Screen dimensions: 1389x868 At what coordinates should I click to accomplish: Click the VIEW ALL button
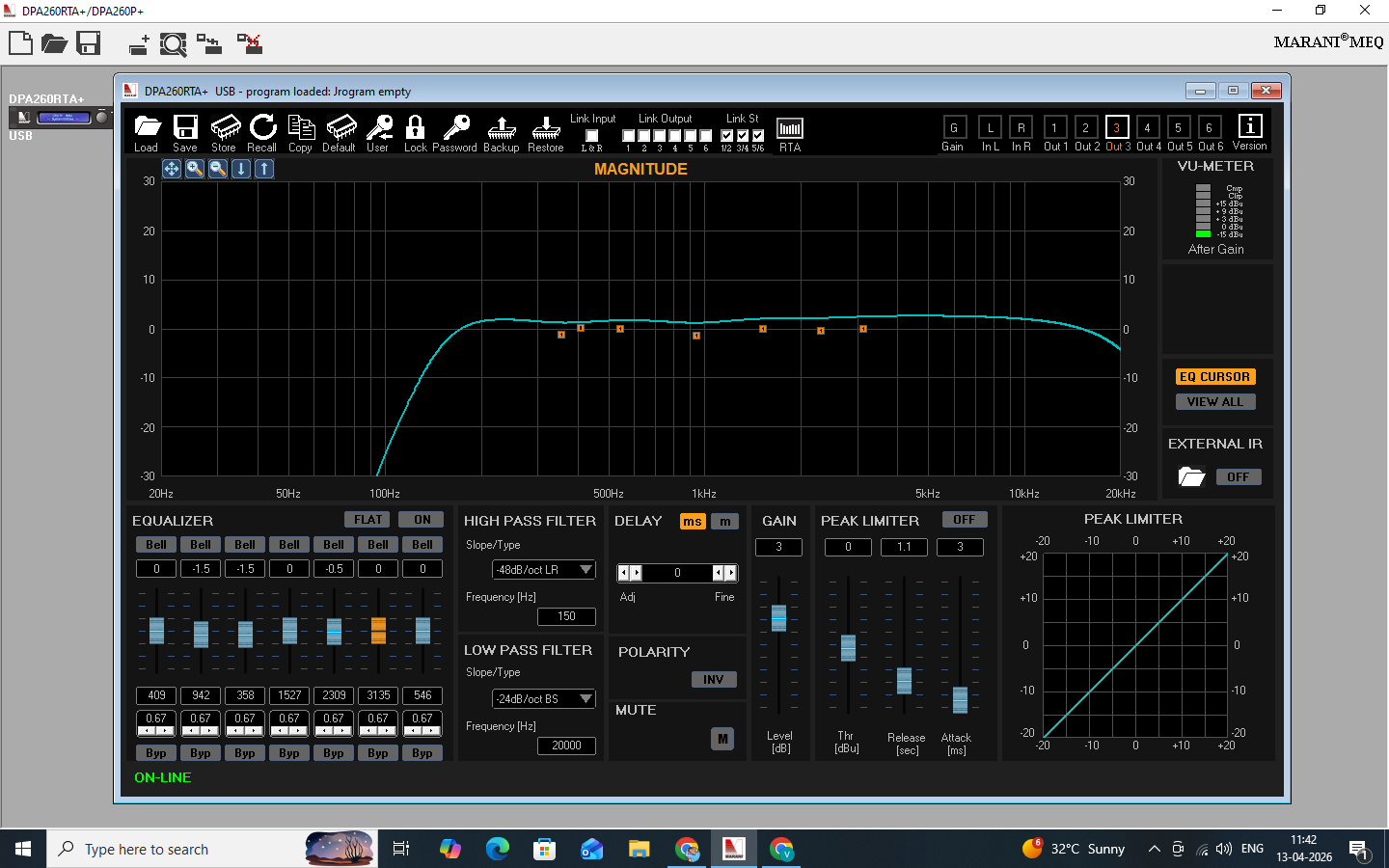pos(1215,402)
